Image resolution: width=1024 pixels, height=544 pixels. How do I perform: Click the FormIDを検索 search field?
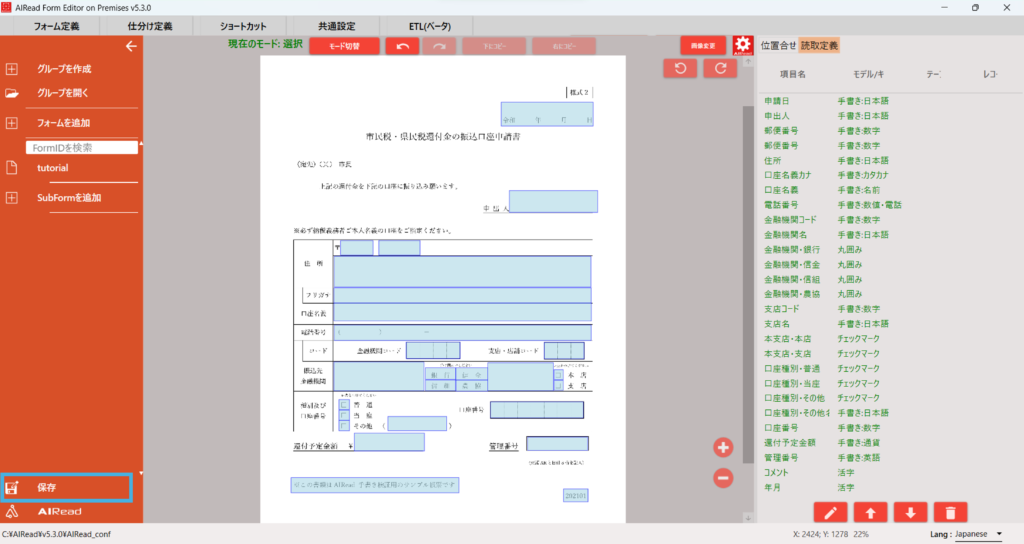coord(82,147)
